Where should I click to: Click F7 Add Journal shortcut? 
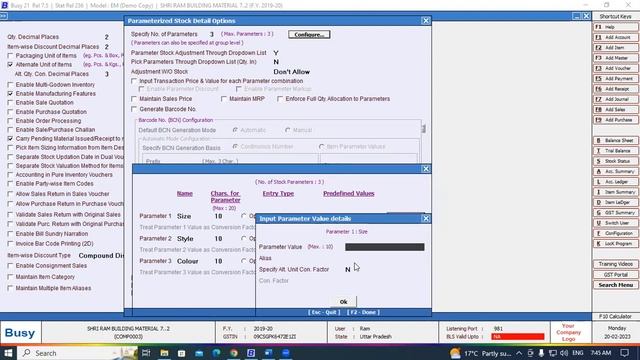(x=616, y=99)
